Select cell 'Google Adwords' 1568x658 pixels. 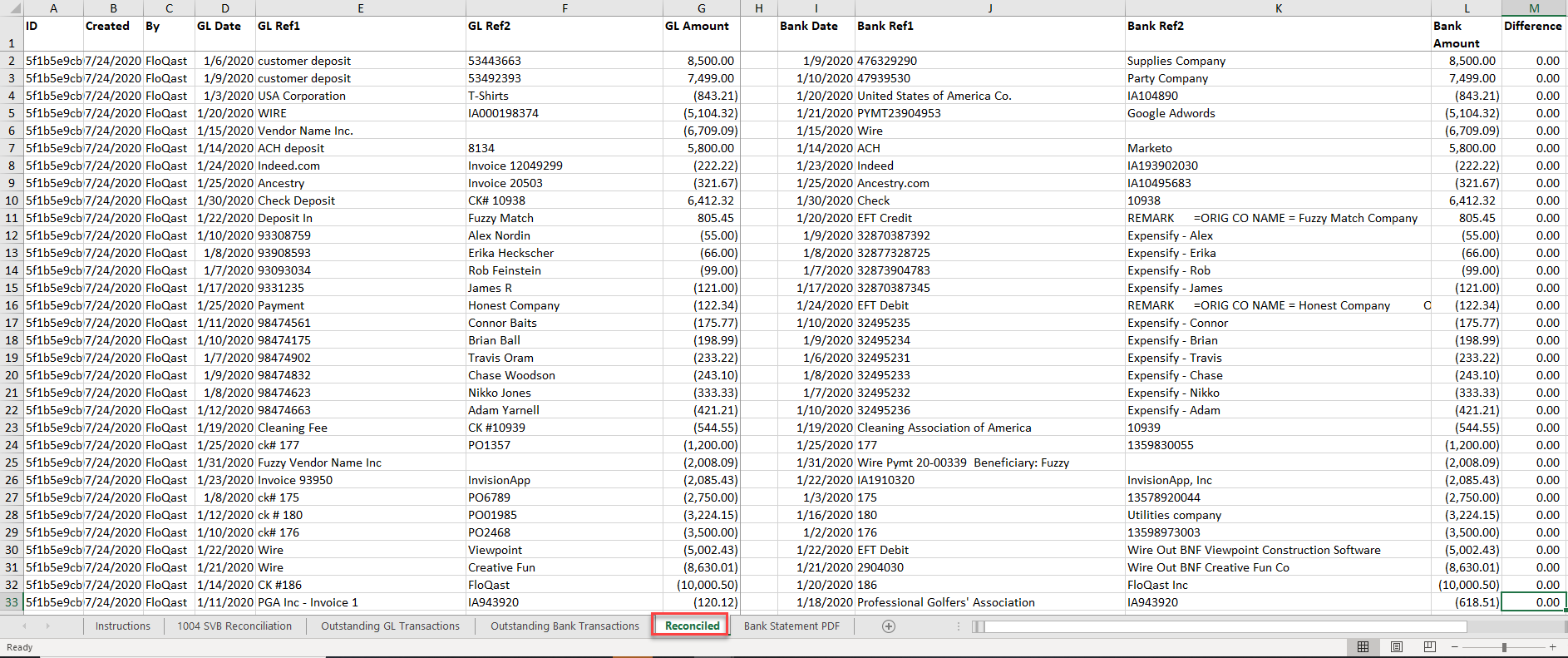point(1278,113)
